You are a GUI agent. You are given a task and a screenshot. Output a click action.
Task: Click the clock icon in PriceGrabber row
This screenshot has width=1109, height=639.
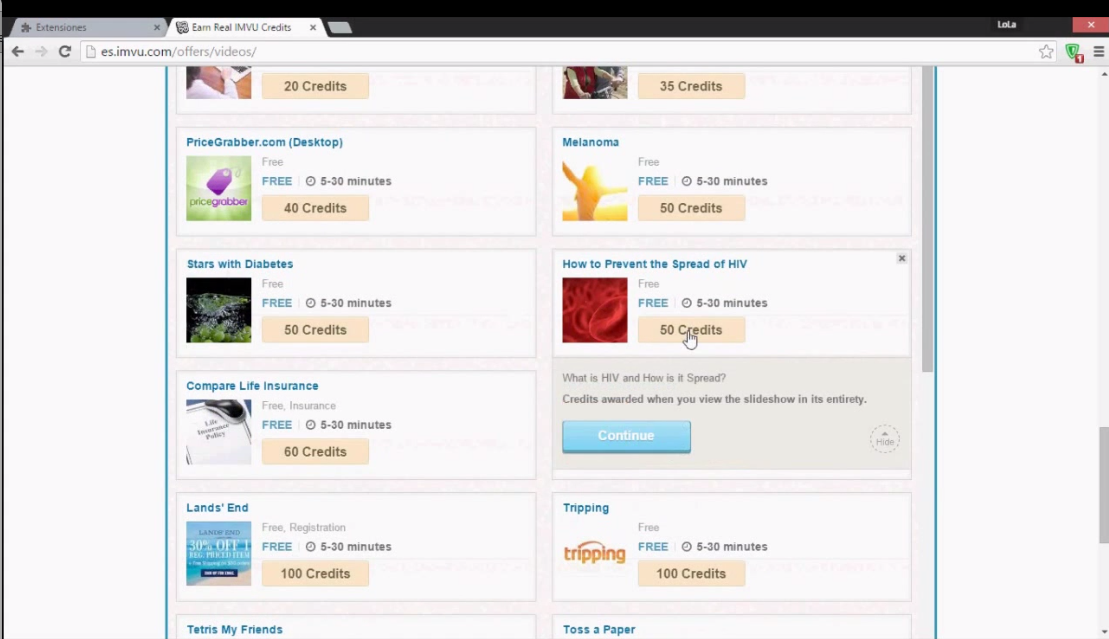pos(310,181)
